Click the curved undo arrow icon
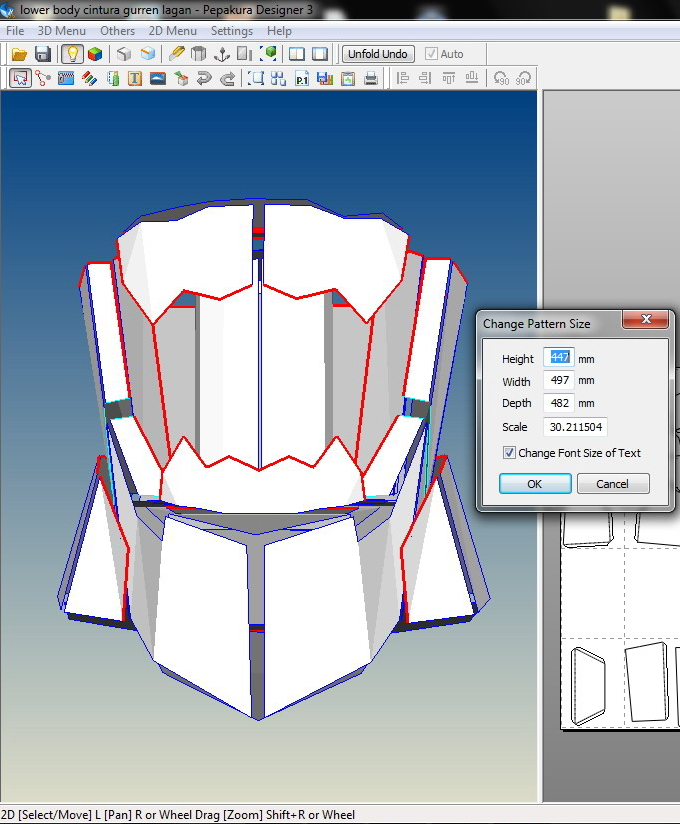The width and height of the screenshot is (680, 824). 204,78
